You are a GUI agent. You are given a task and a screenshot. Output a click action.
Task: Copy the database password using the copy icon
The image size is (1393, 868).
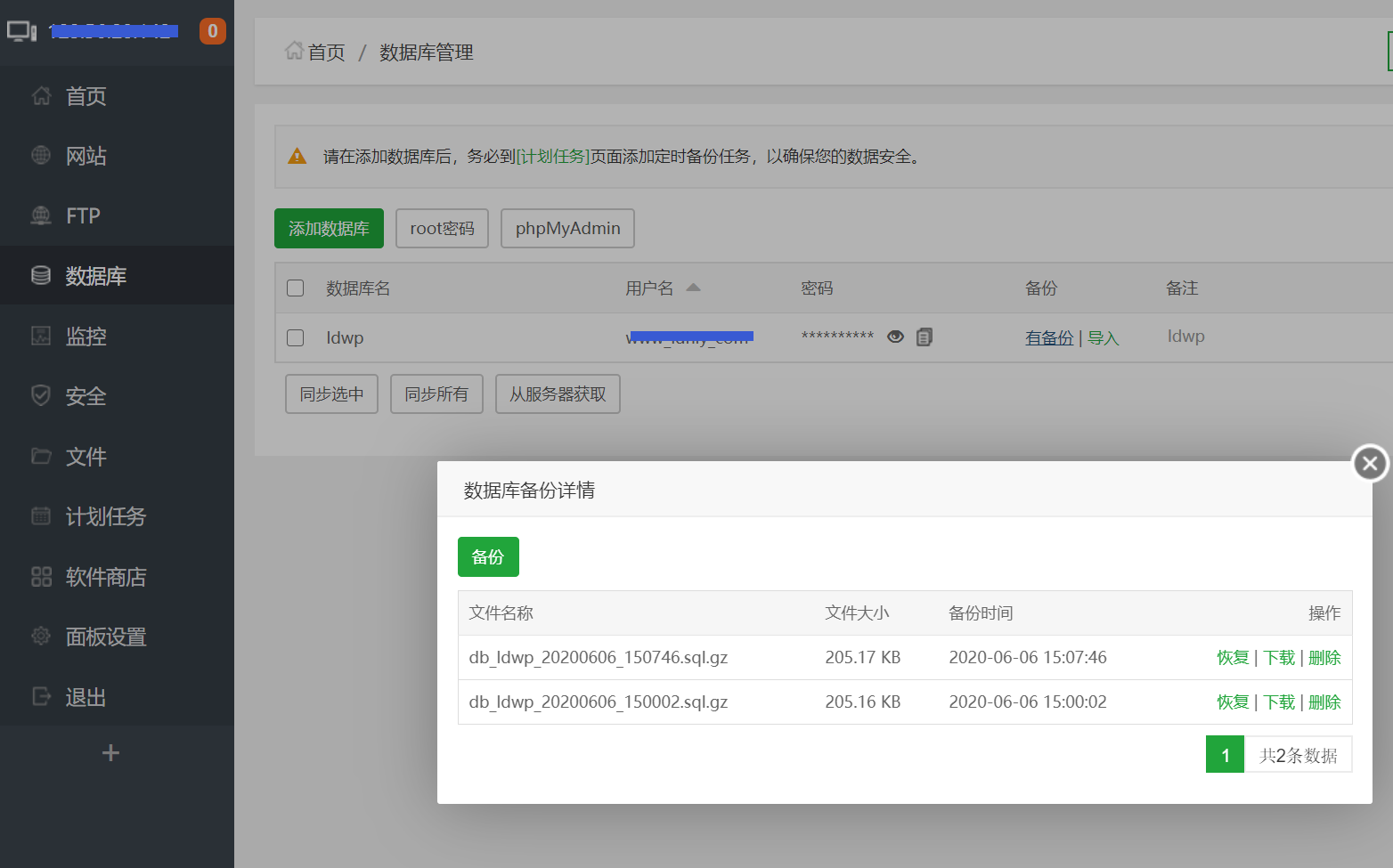coord(924,337)
